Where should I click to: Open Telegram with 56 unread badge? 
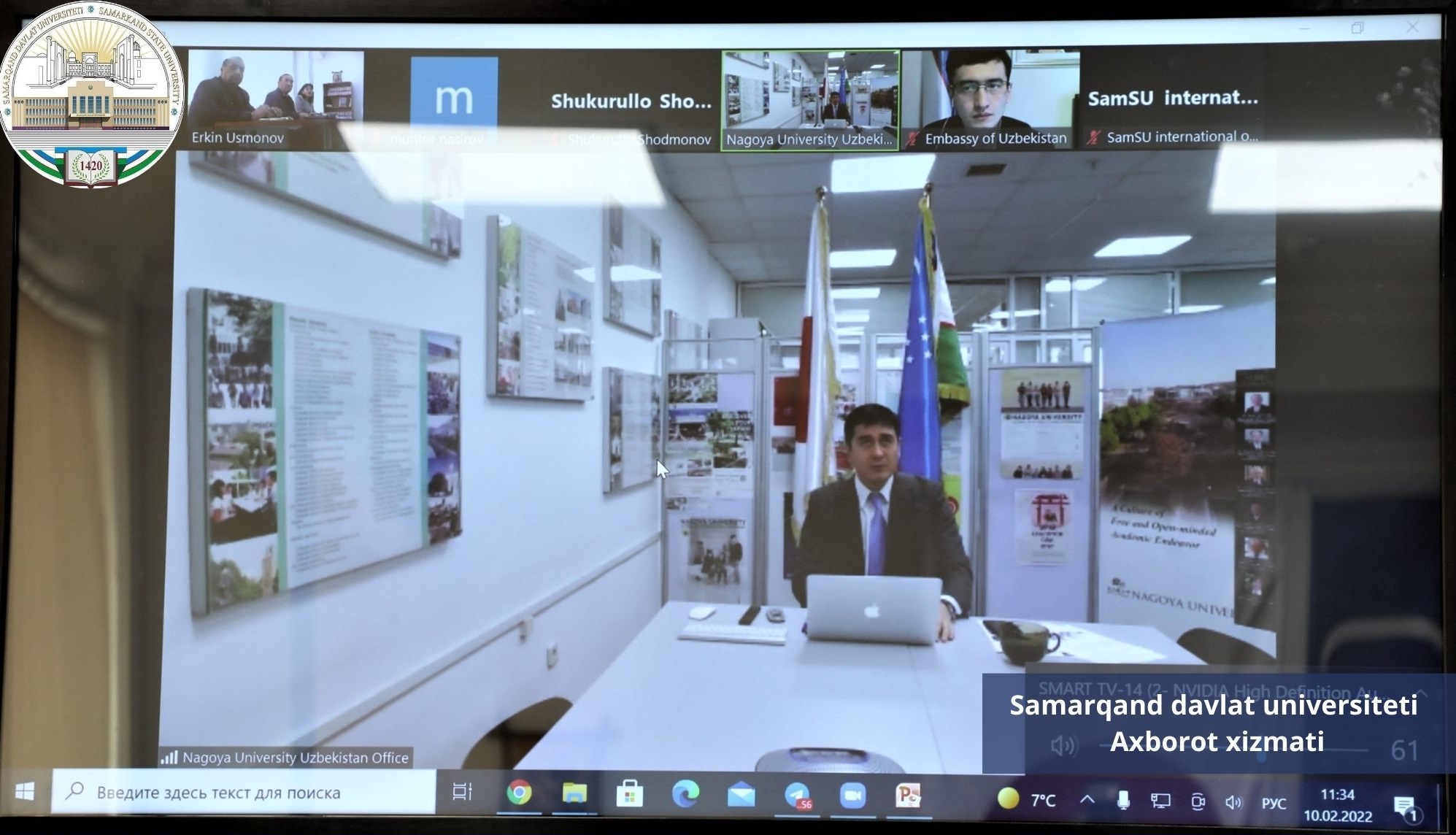click(798, 795)
